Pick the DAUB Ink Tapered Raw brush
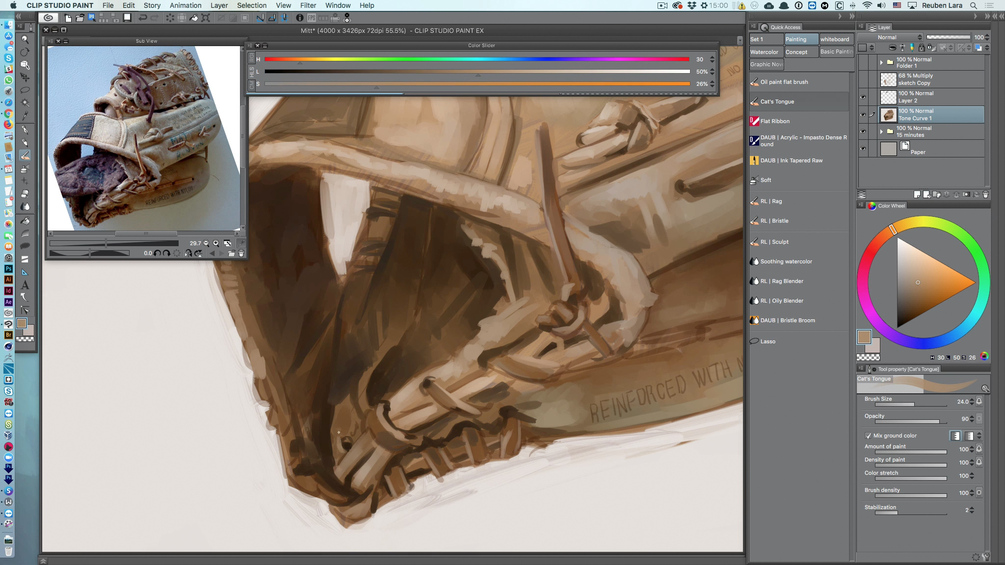Viewport: 1005px width, 565px height. pos(791,160)
